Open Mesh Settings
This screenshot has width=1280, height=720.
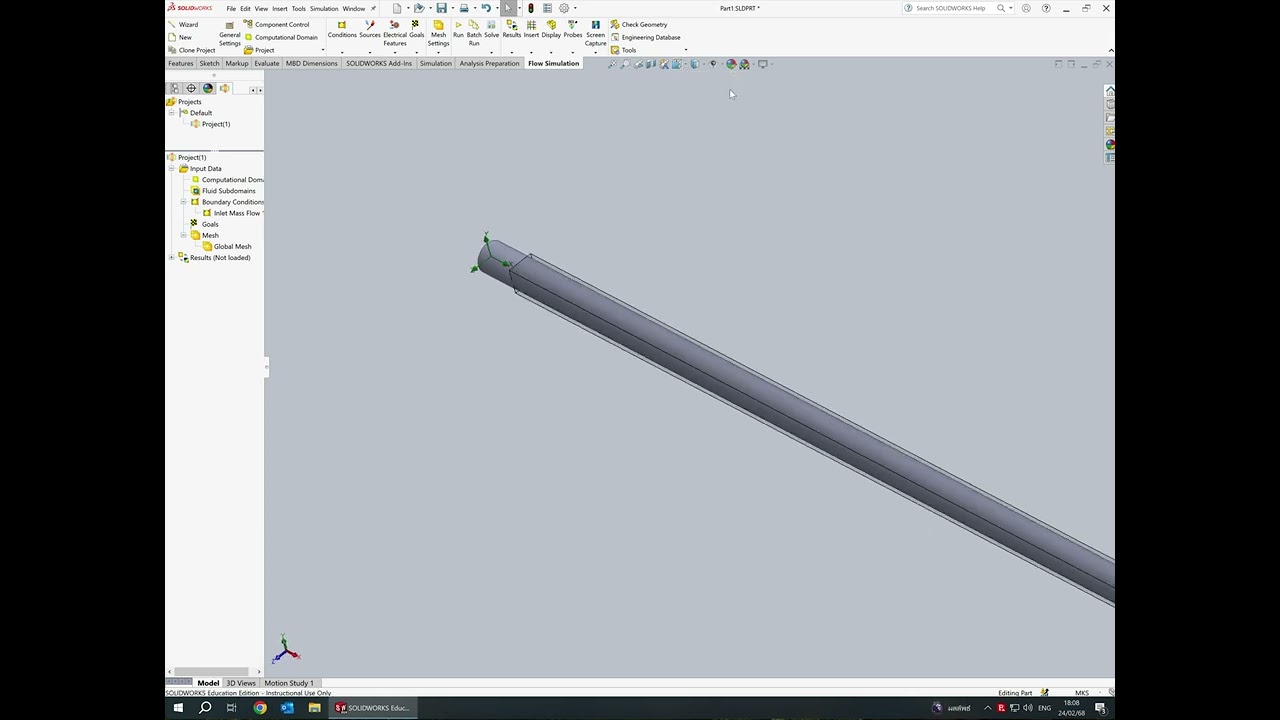click(x=438, y=34)
